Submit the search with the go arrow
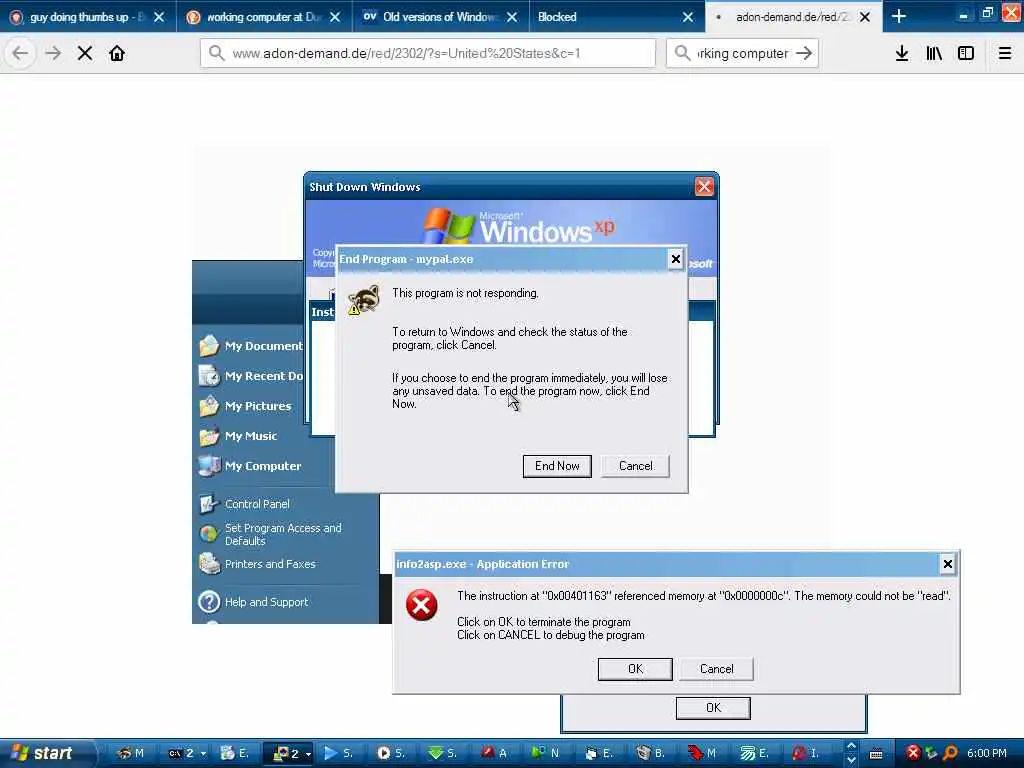Image resolution: width=1024 pixels, height=768 pixels. click(x=804, y=54)
